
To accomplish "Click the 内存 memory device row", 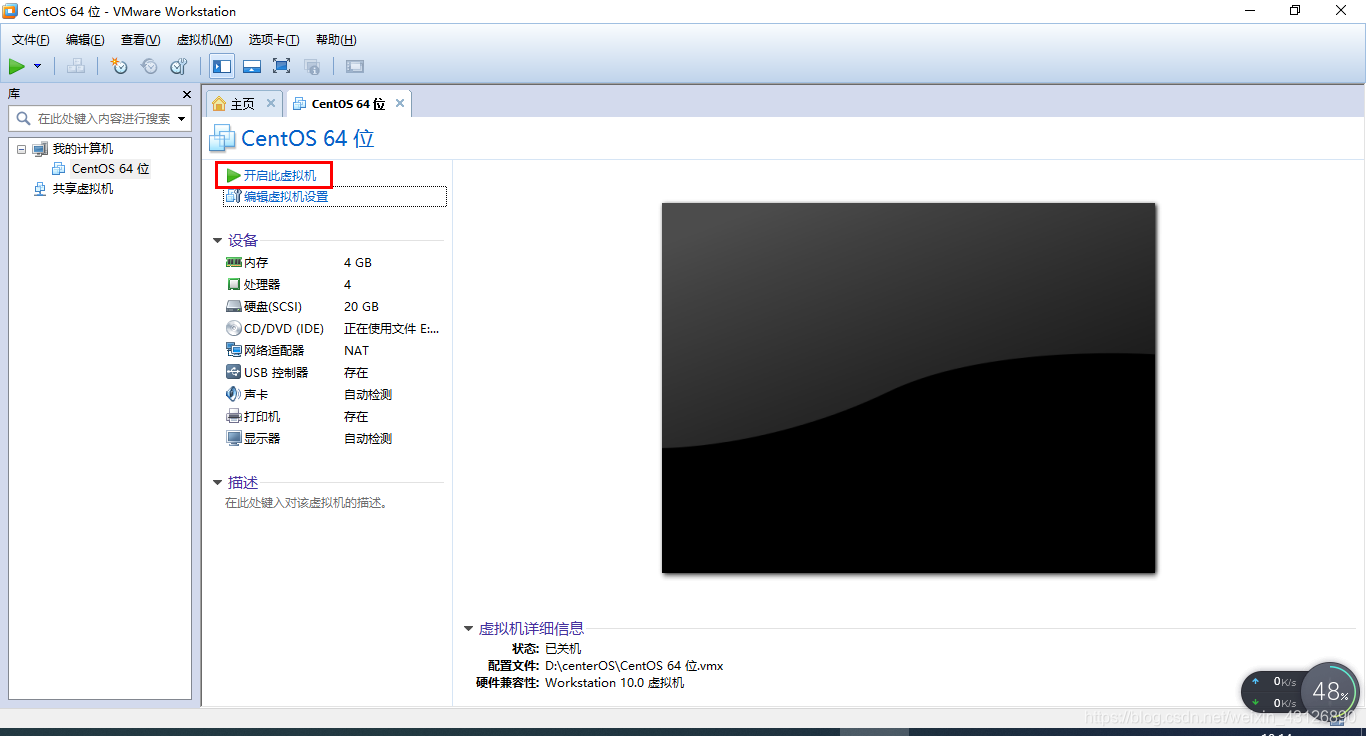I will 334,263.
